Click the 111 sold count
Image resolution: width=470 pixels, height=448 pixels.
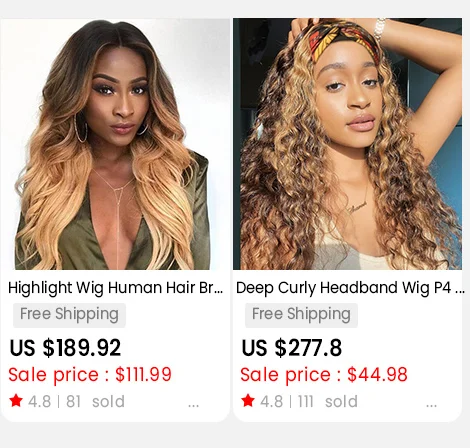tap(328, 401)
